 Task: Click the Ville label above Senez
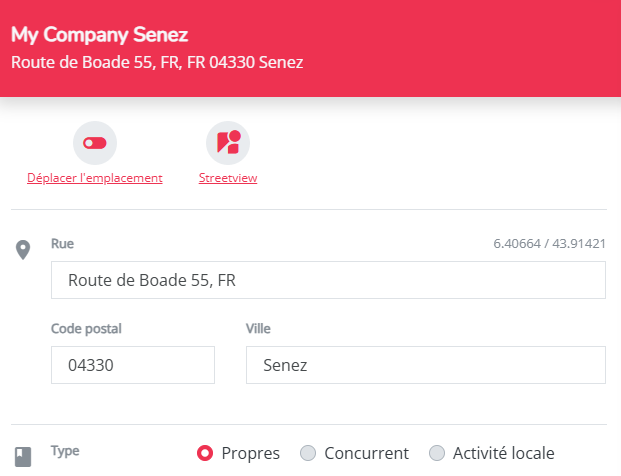(258, 328)
